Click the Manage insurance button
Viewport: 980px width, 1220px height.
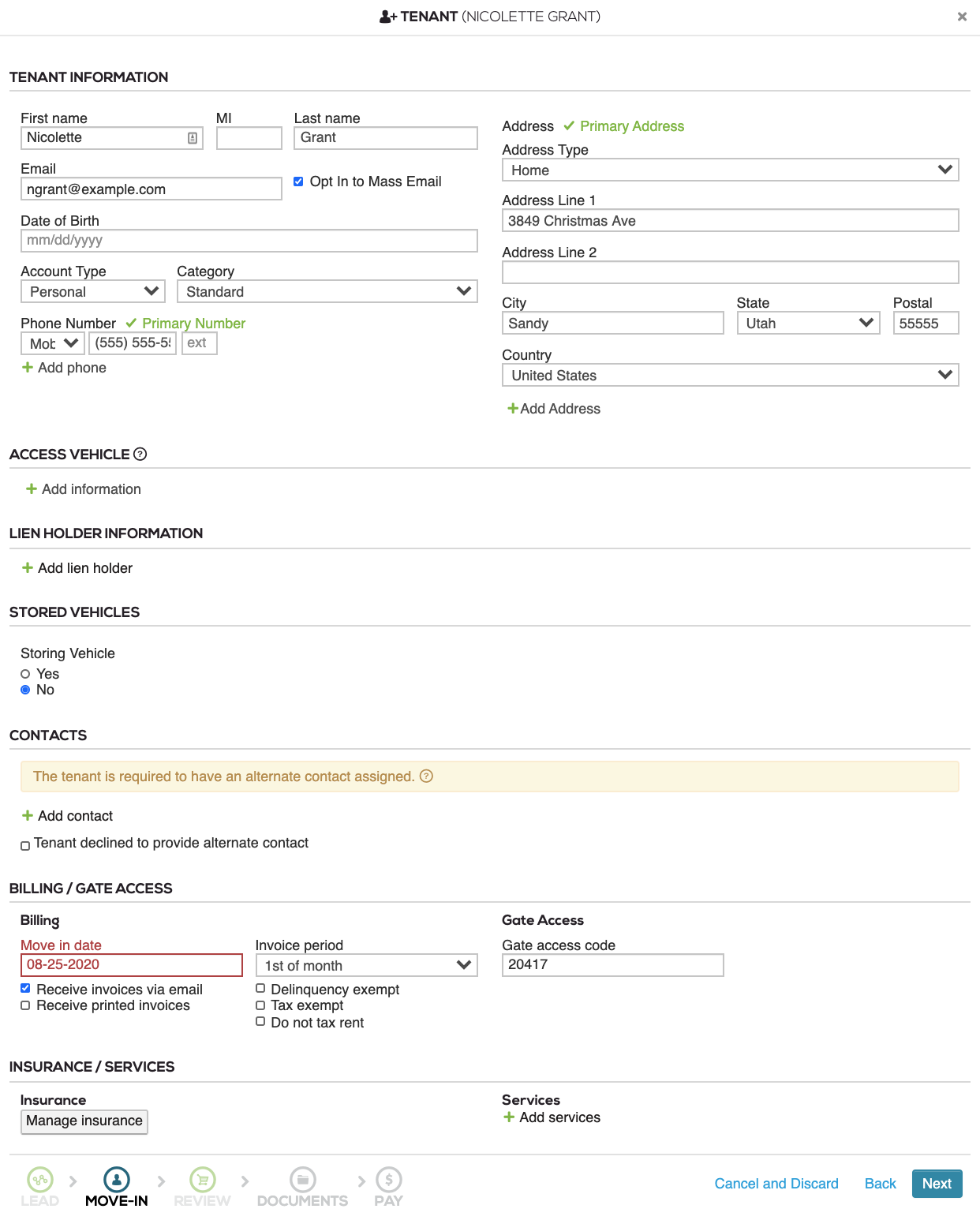tap(84, 1121)
